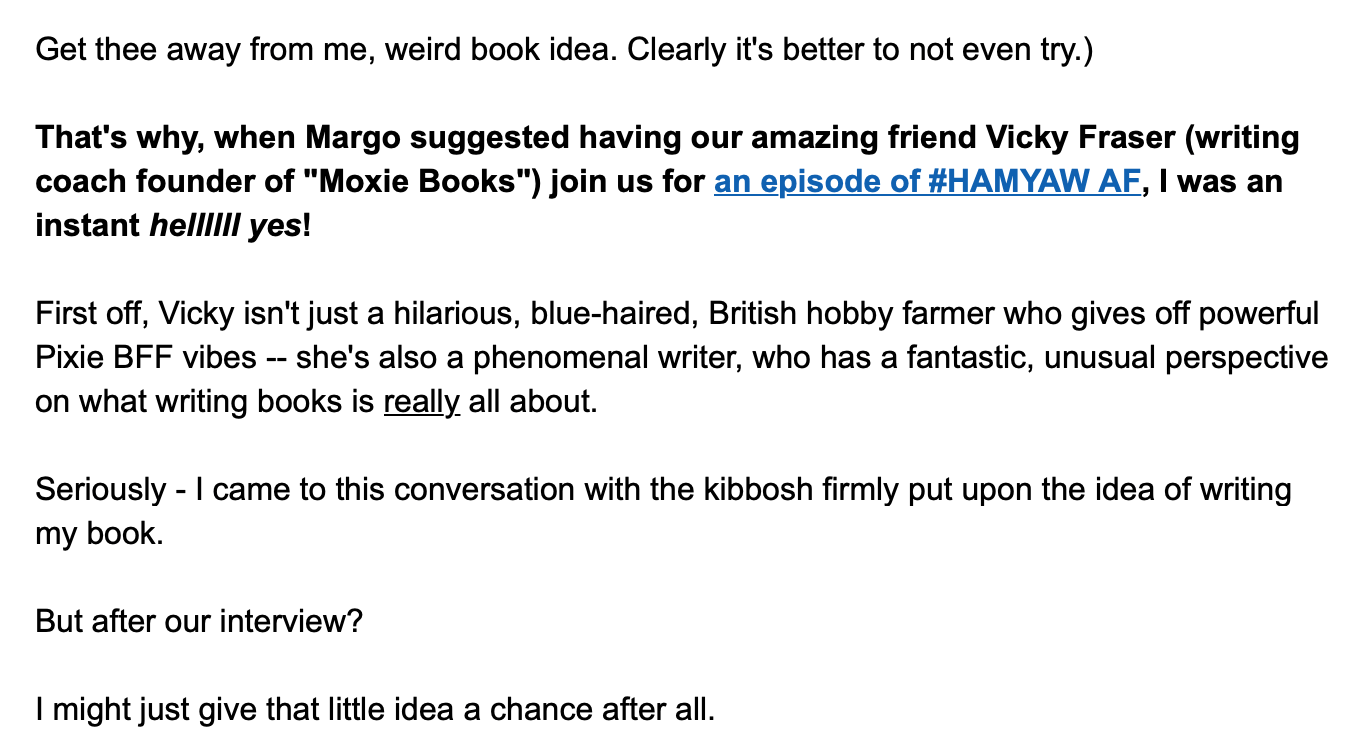Open the "an episode of #HAMYAW AF" link
The image size is (1366, 750).
pyautogui.click(x=927, y=182)
